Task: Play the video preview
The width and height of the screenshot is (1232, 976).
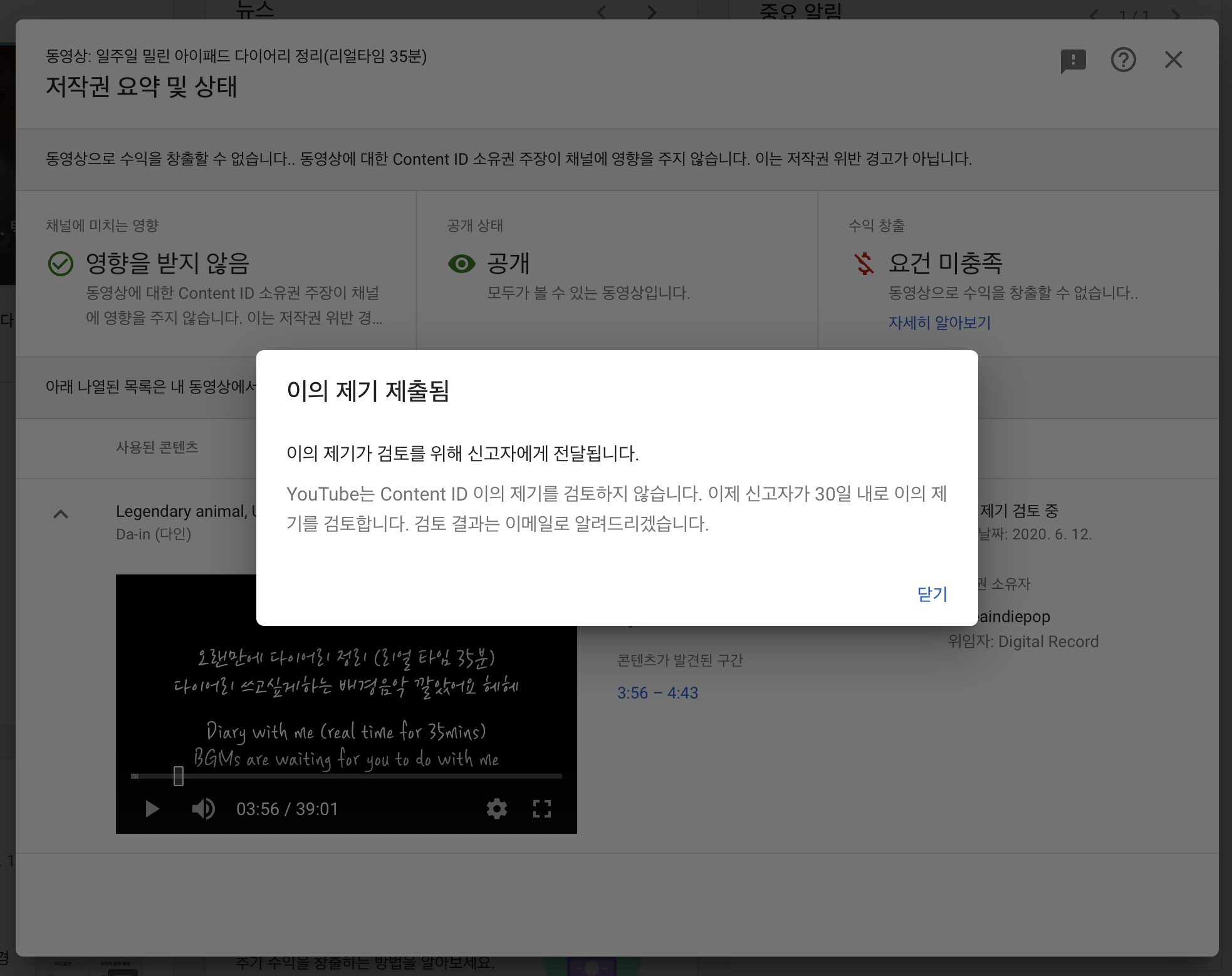Action: (152, 809)
